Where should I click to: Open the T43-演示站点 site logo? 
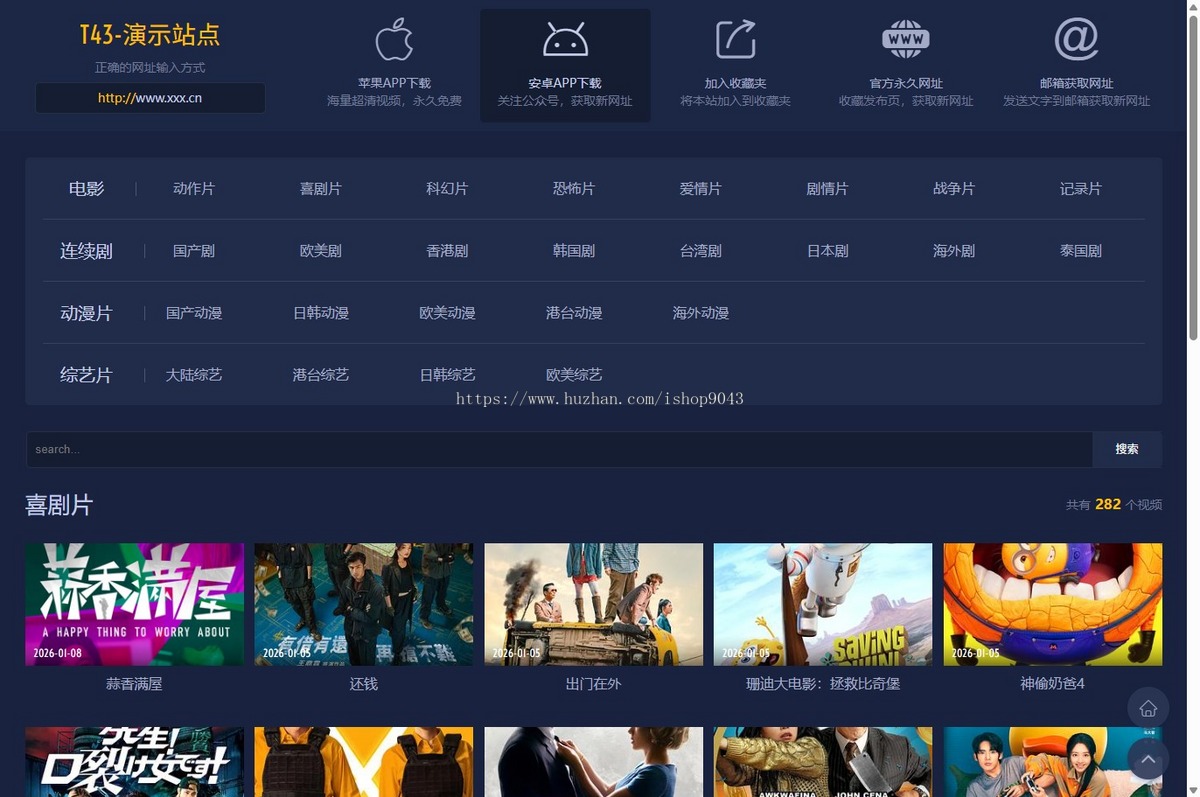point(150,36)
